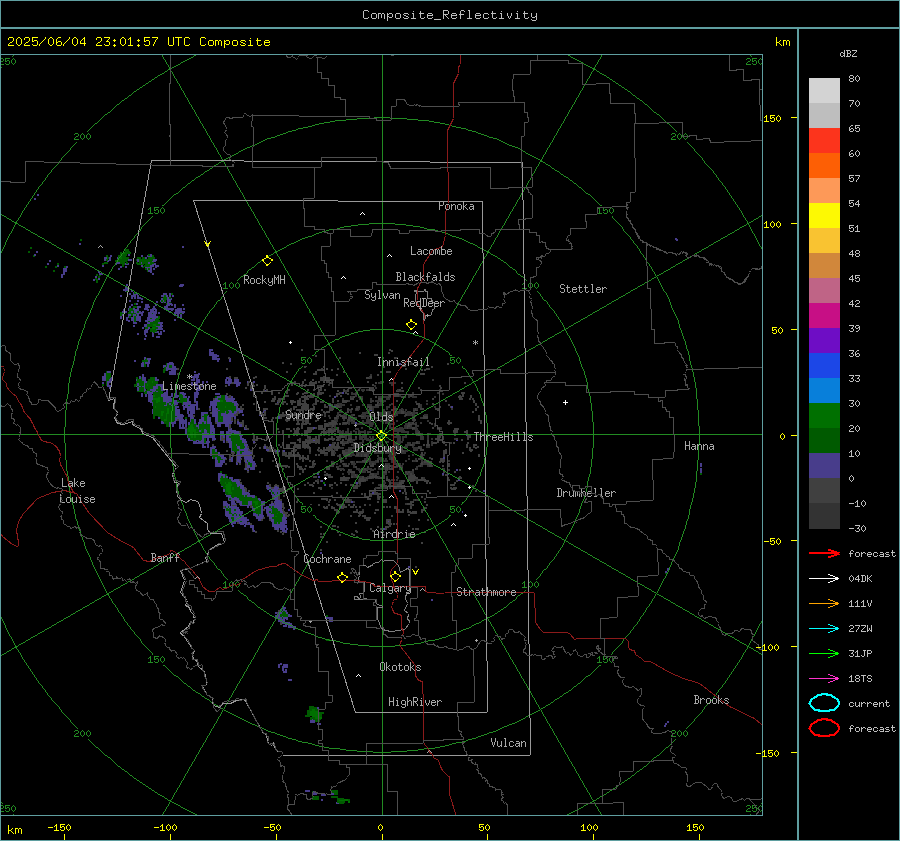Image resolution: width=900 pixels, height=841 pixels.
Task: Click the white 80 dBZ top swatch
Action: coord(824,91)
